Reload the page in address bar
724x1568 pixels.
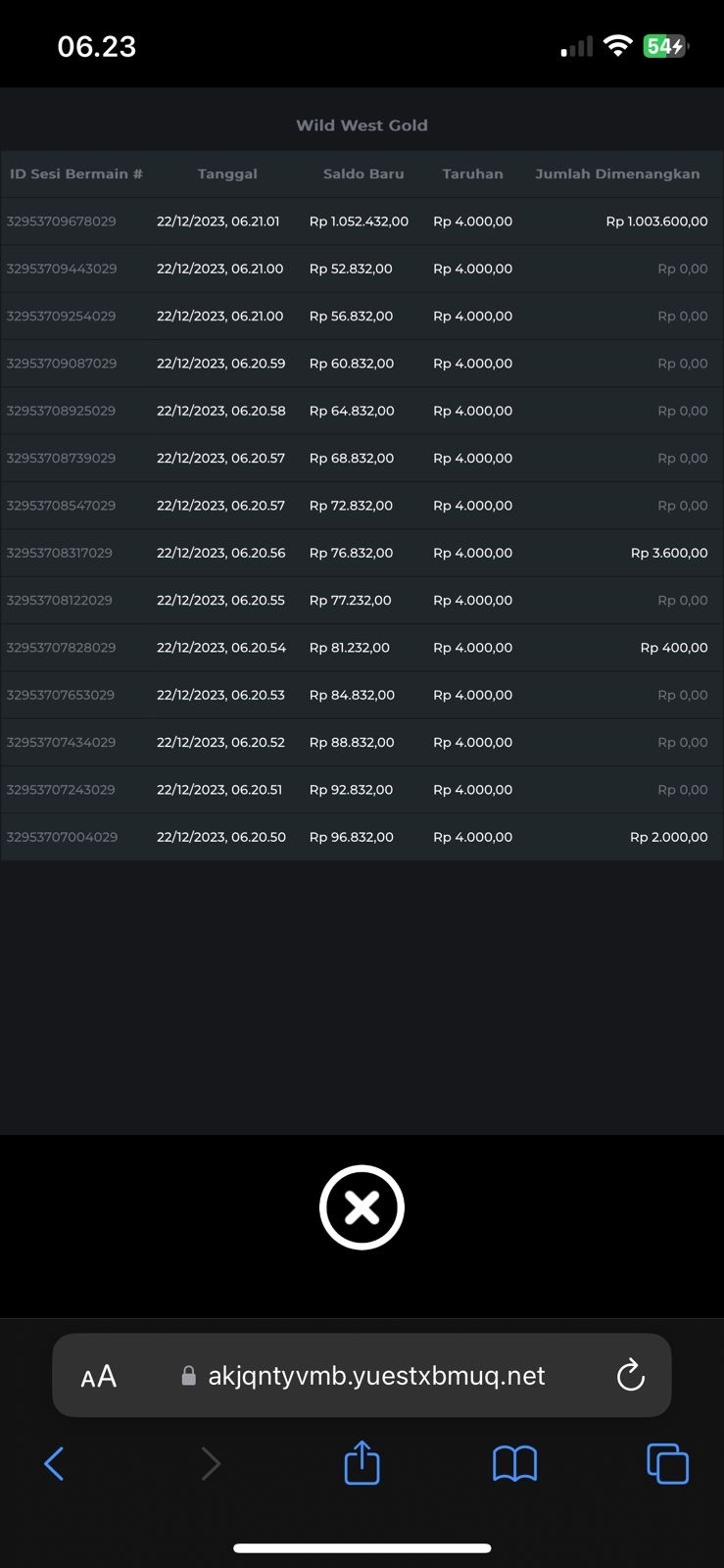pos(630,1376)
